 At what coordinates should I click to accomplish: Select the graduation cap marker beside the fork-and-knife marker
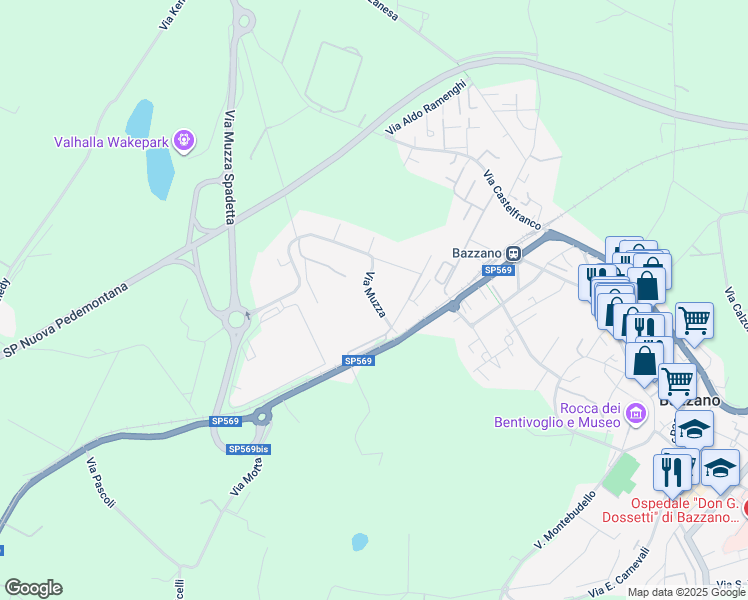720,469
